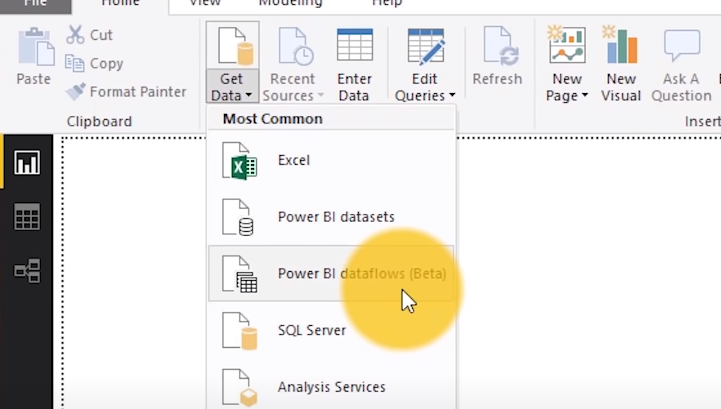The image size is (721, 409).
Task: Click the New Page icon
Action: [x=566, y=45]
